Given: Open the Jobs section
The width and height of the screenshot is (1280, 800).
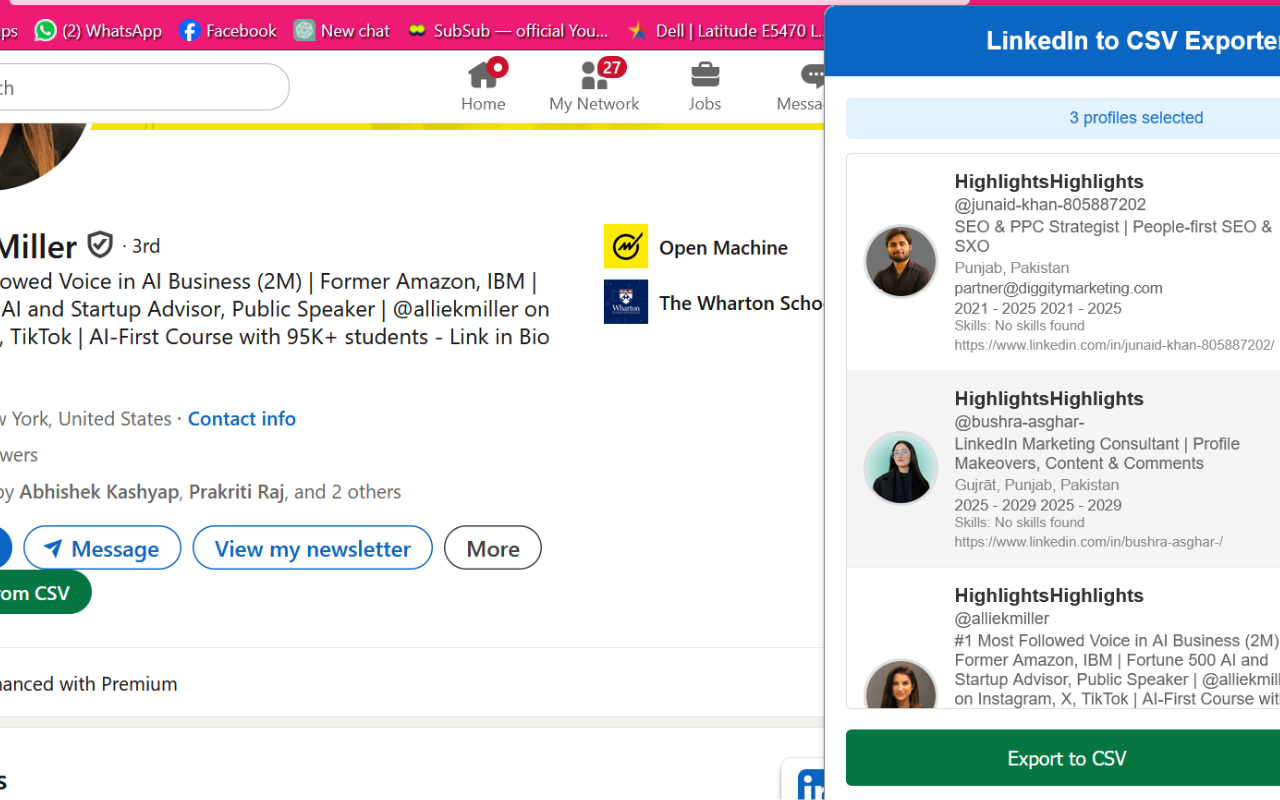Looking at the screenshot, I should (x=705, y=86).
